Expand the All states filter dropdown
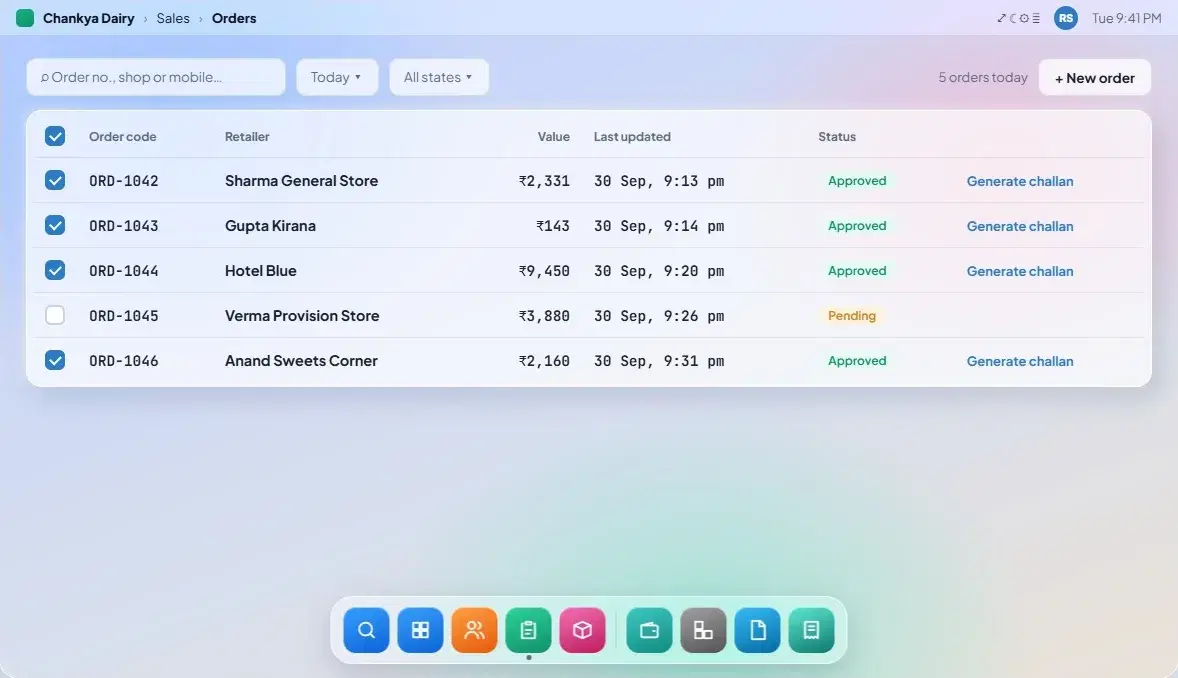Viewport: 1178px width, 678px height. coord(439,77)
